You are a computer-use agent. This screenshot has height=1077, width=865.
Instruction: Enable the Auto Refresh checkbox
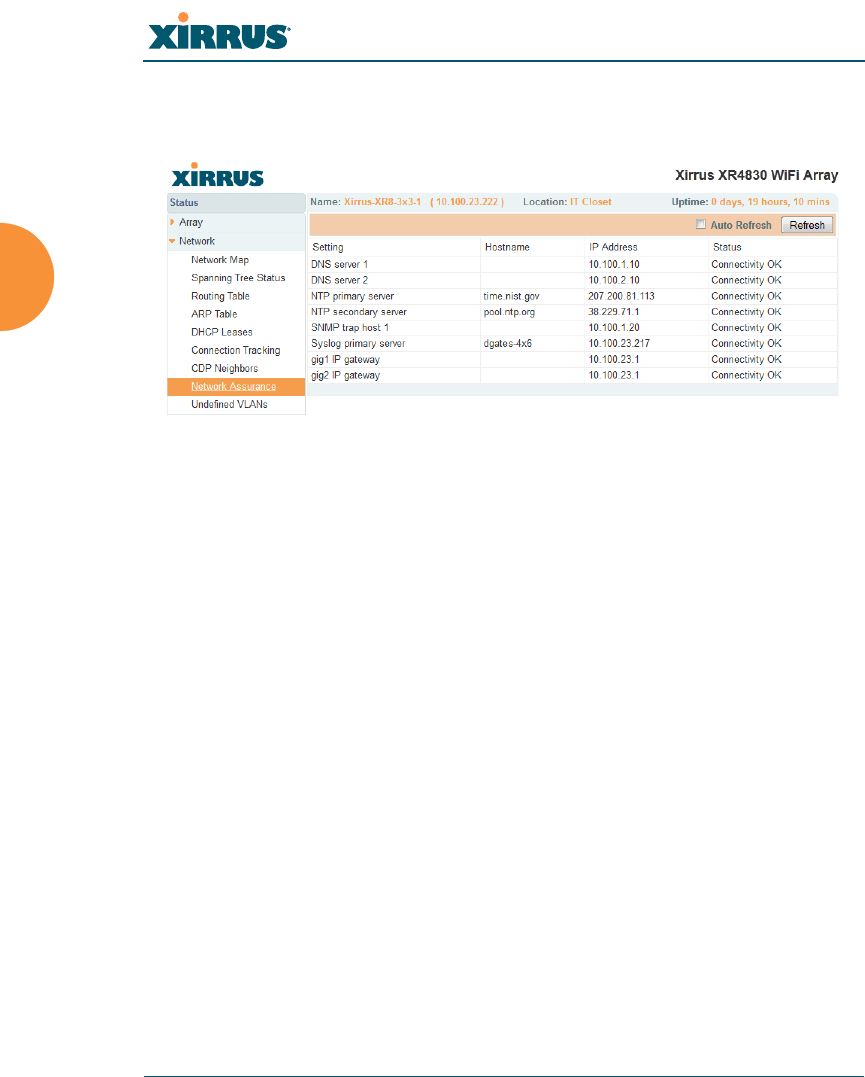701,224
